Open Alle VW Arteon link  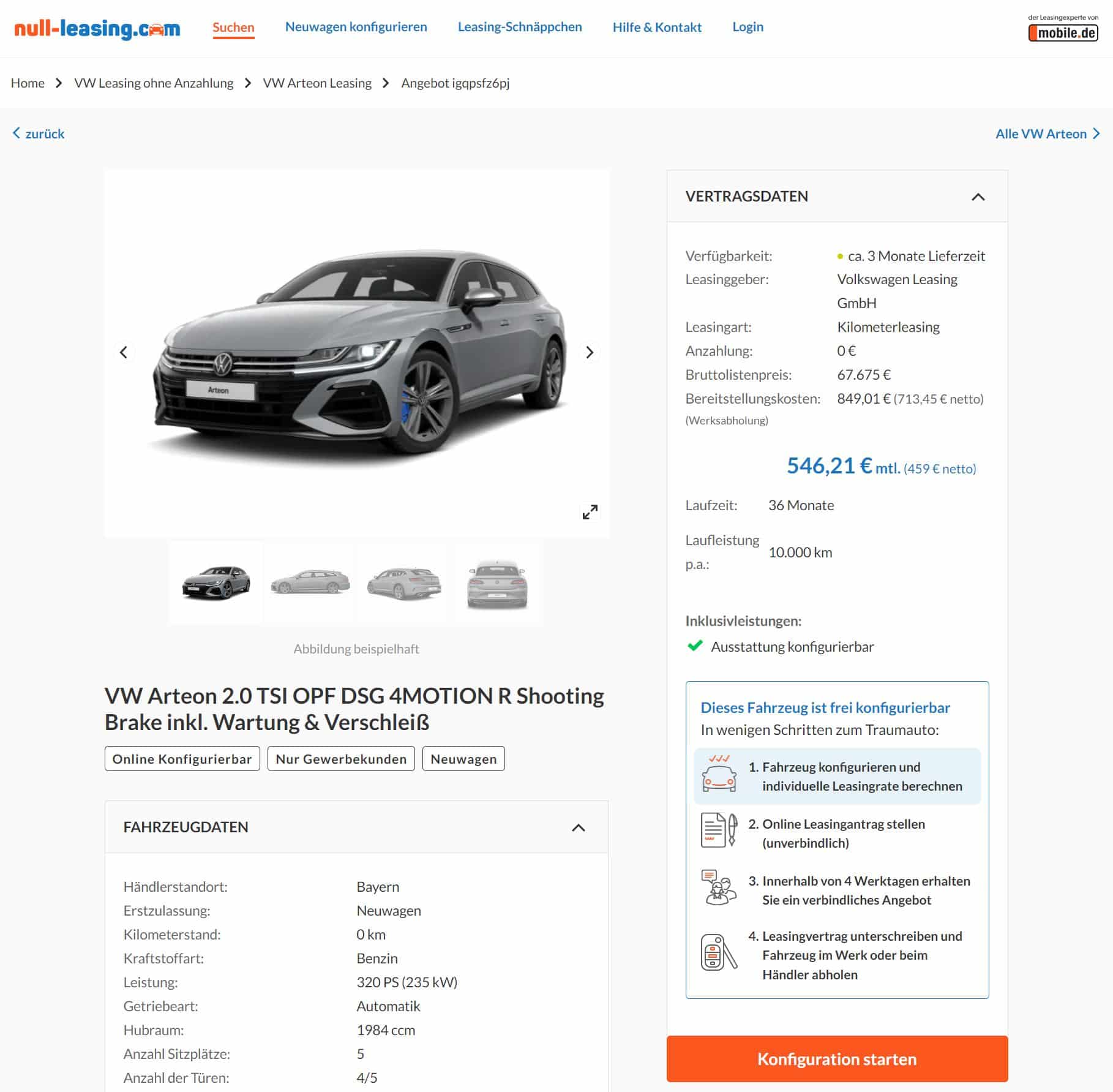pos(1047,134)
